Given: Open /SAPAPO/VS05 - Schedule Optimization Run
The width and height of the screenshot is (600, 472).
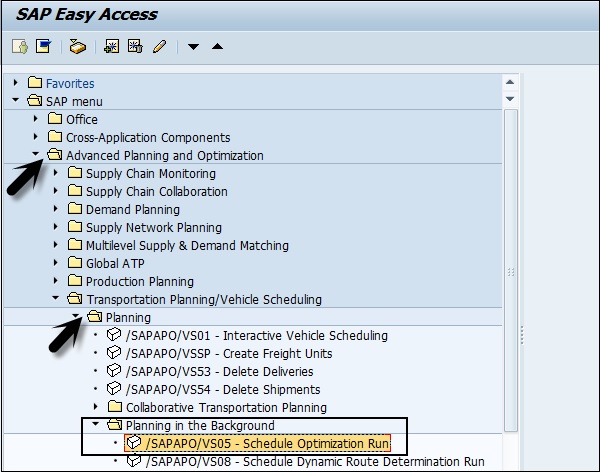Looking at the screenshot, I should point(268,443).
